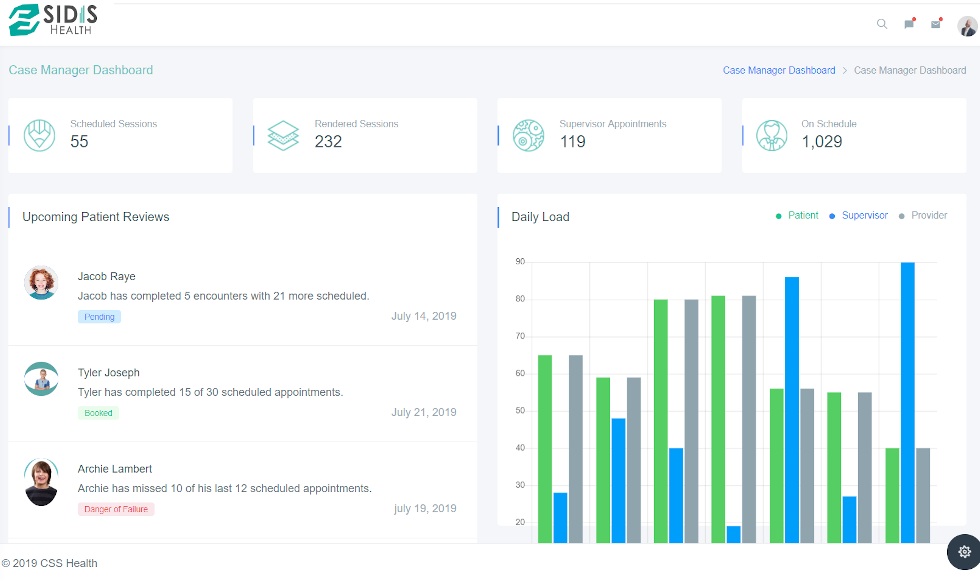980x580 pixels.
Task: Click the Rendered Sessions layers icon
Action: [283, 135]
